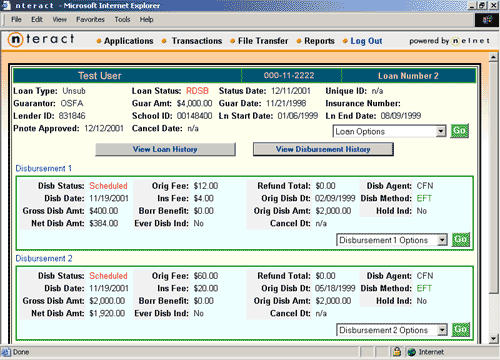Image resolution: width=500 pixels, height=360 pixels.
Task: Go to Applications page
Action: tap(128, 41)
